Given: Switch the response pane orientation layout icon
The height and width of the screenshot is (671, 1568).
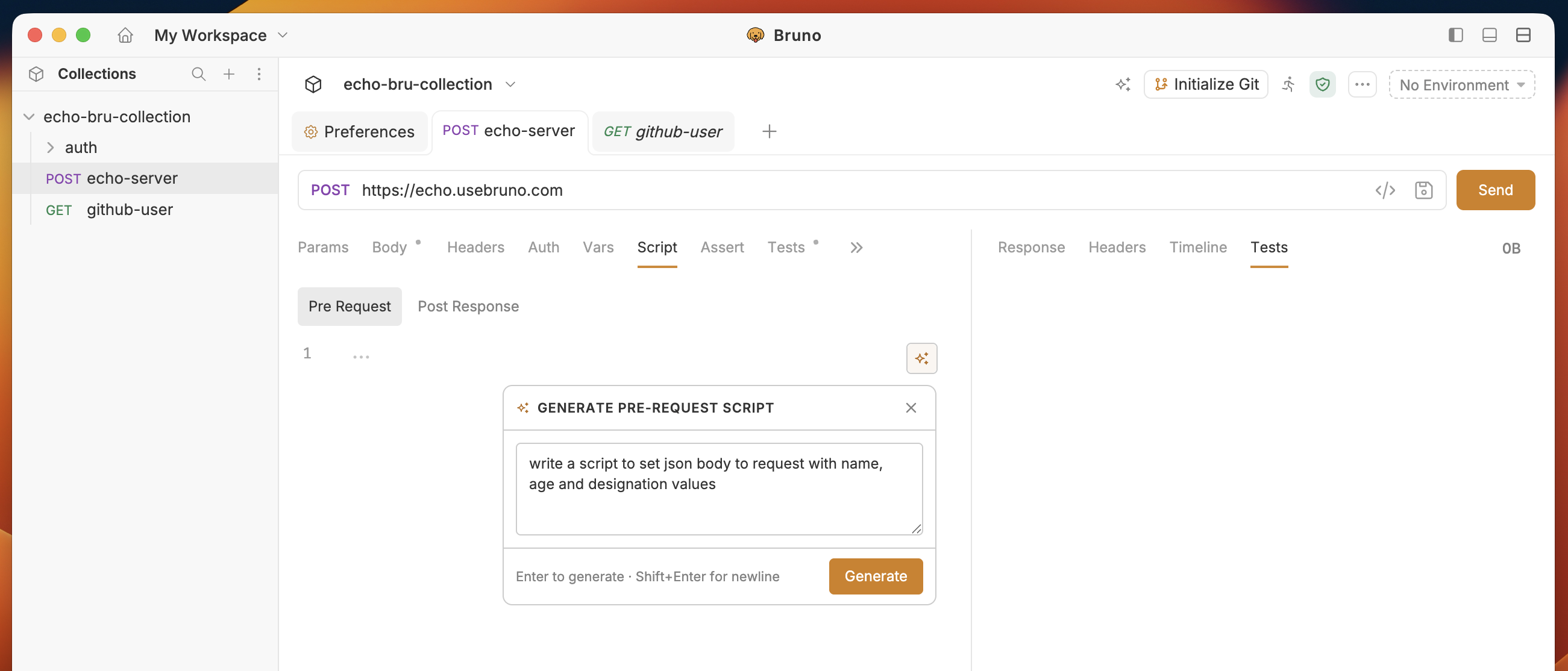Looking at the screenshot, I should [x=1523, y=36].
